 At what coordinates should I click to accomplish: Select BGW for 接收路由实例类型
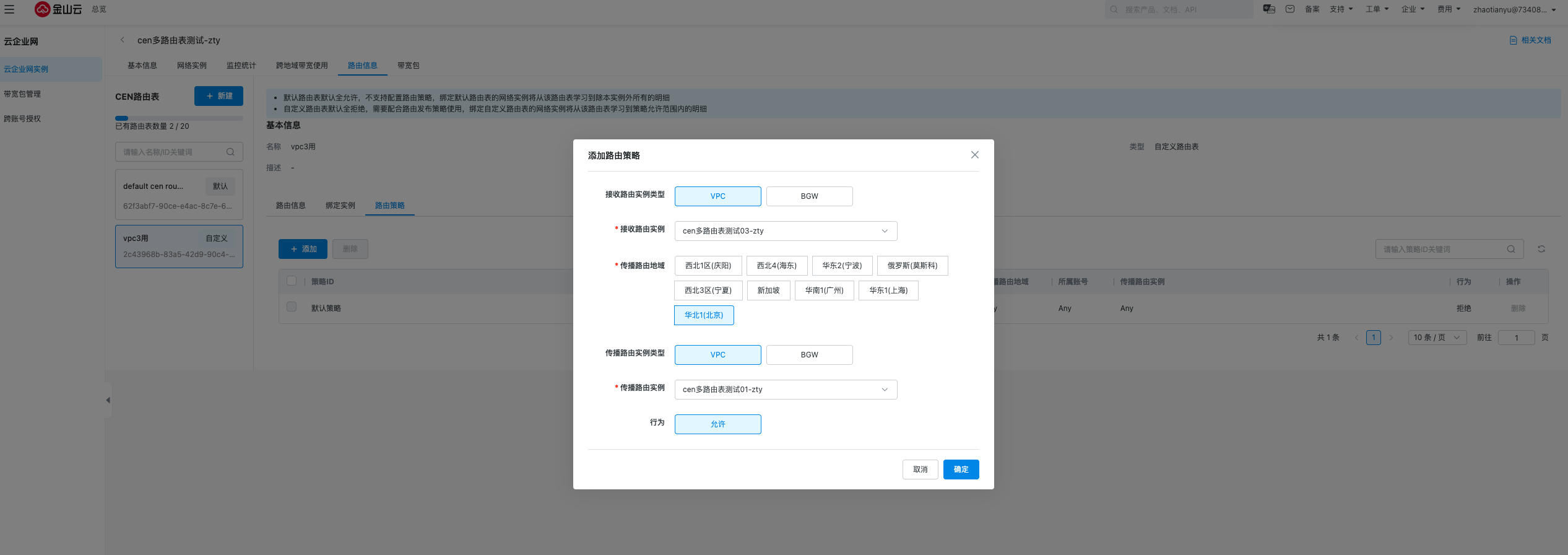(810, 196)
